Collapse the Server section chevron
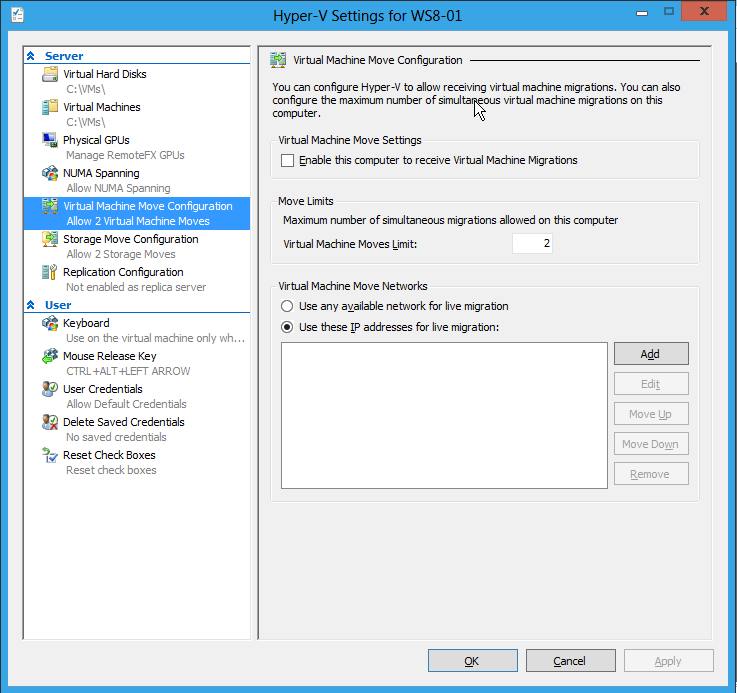The width and height of the screenshot is (737, 693). [x=31, y=56]
